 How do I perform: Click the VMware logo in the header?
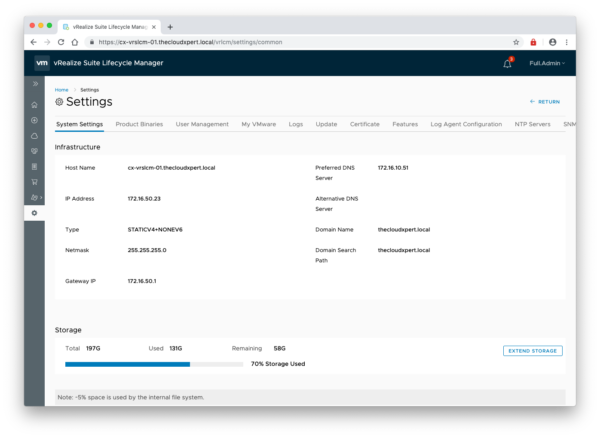click(42, 63)
